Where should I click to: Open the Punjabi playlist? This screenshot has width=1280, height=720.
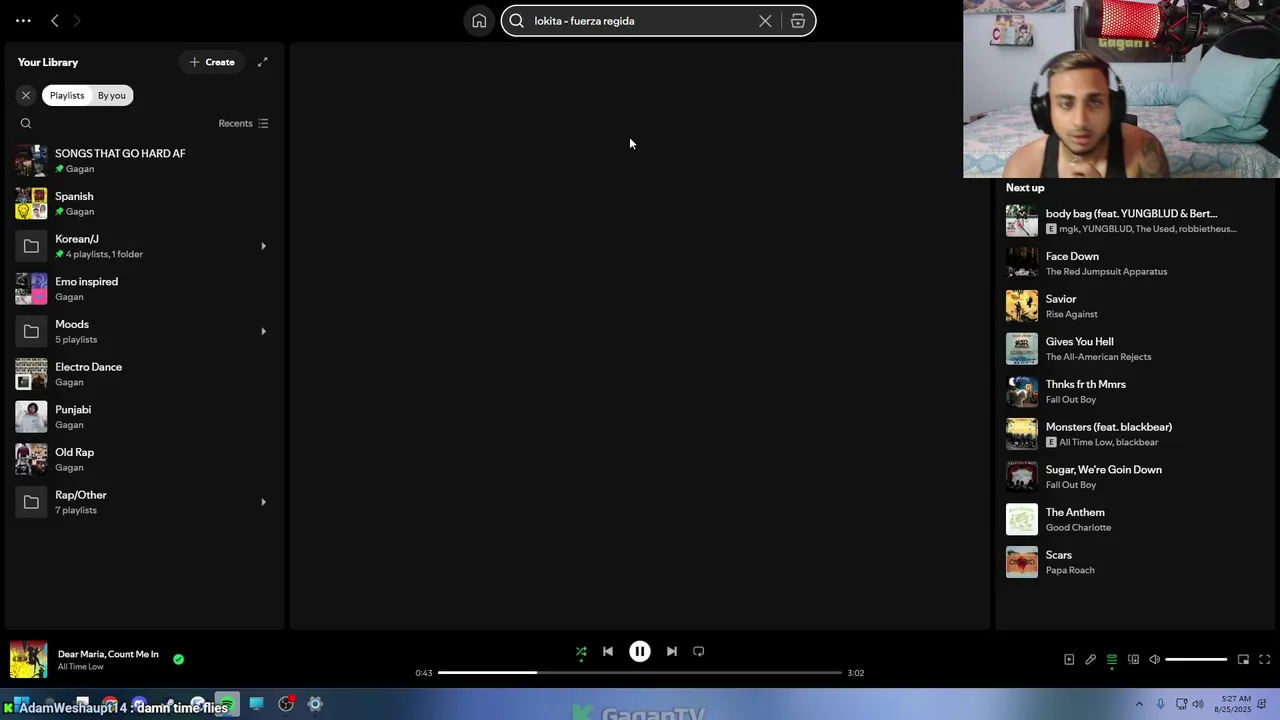[x=144, y=417]
